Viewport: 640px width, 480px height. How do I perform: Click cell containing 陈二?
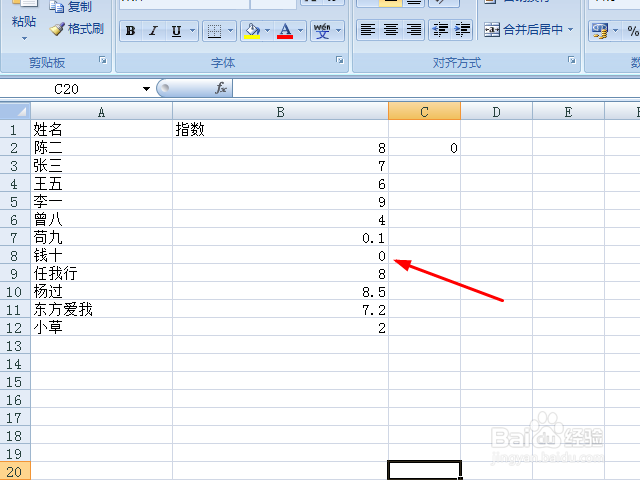click(x=102, y=147)
